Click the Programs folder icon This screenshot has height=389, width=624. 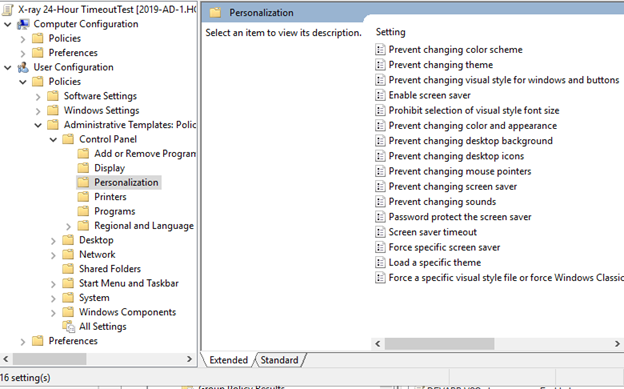(x=83, y=211)
